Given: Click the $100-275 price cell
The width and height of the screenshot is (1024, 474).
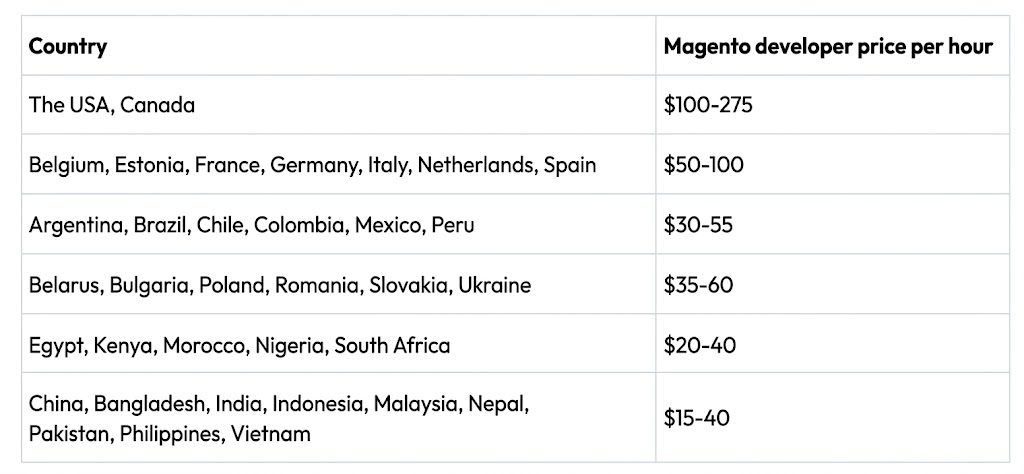Looking at the screenshot, I should point(708,105).
